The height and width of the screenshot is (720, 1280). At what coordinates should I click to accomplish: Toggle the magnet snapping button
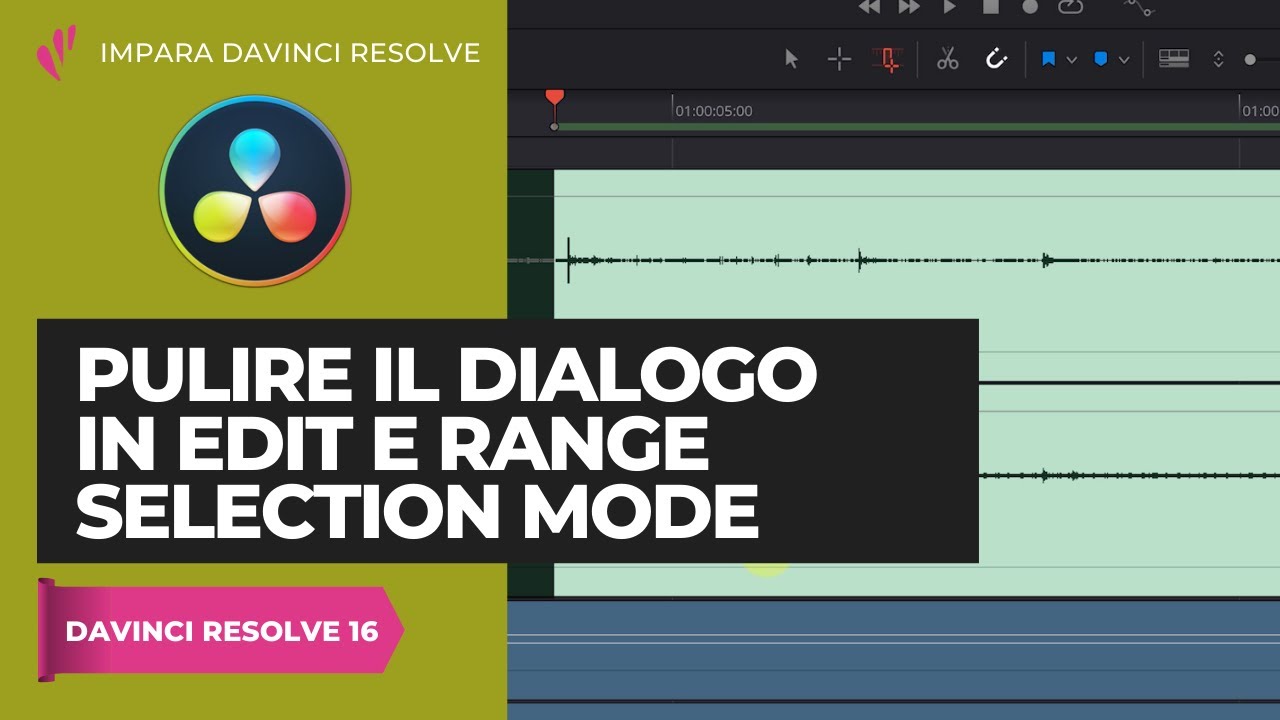coord(996,59)
